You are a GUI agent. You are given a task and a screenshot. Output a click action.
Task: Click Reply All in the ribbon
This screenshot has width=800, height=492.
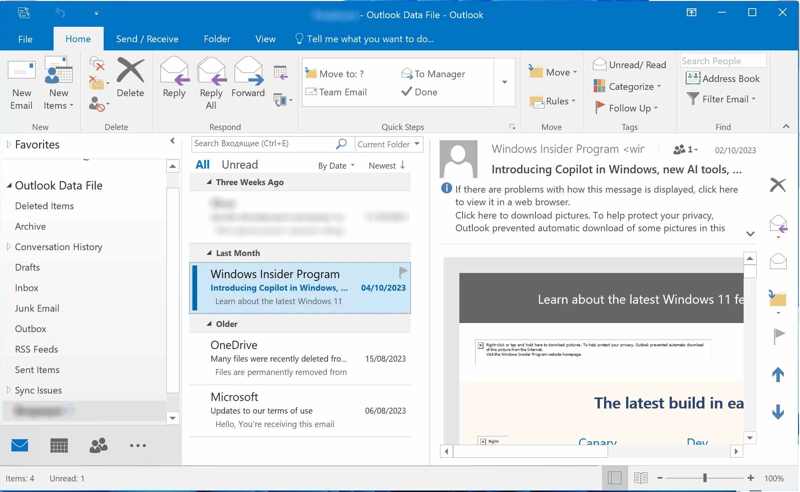coord(211,84)
